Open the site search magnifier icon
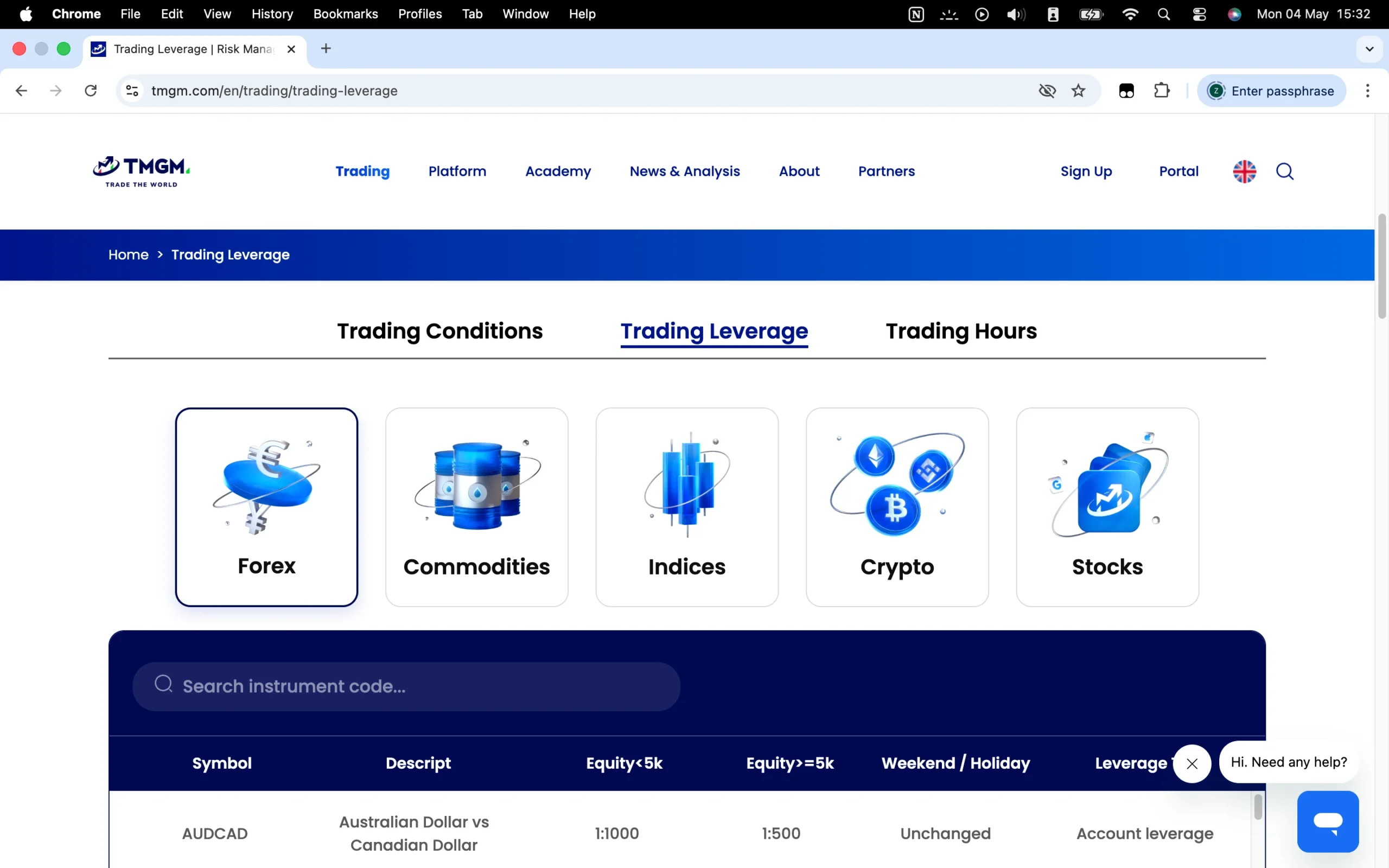This screenshot has height=868, width=1389. click(1284, 171)
